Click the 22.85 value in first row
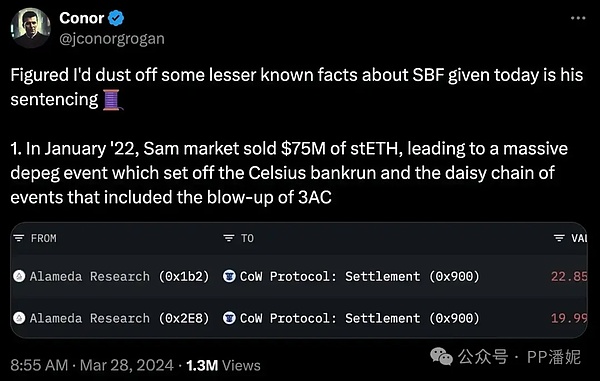 pos(569,276)
